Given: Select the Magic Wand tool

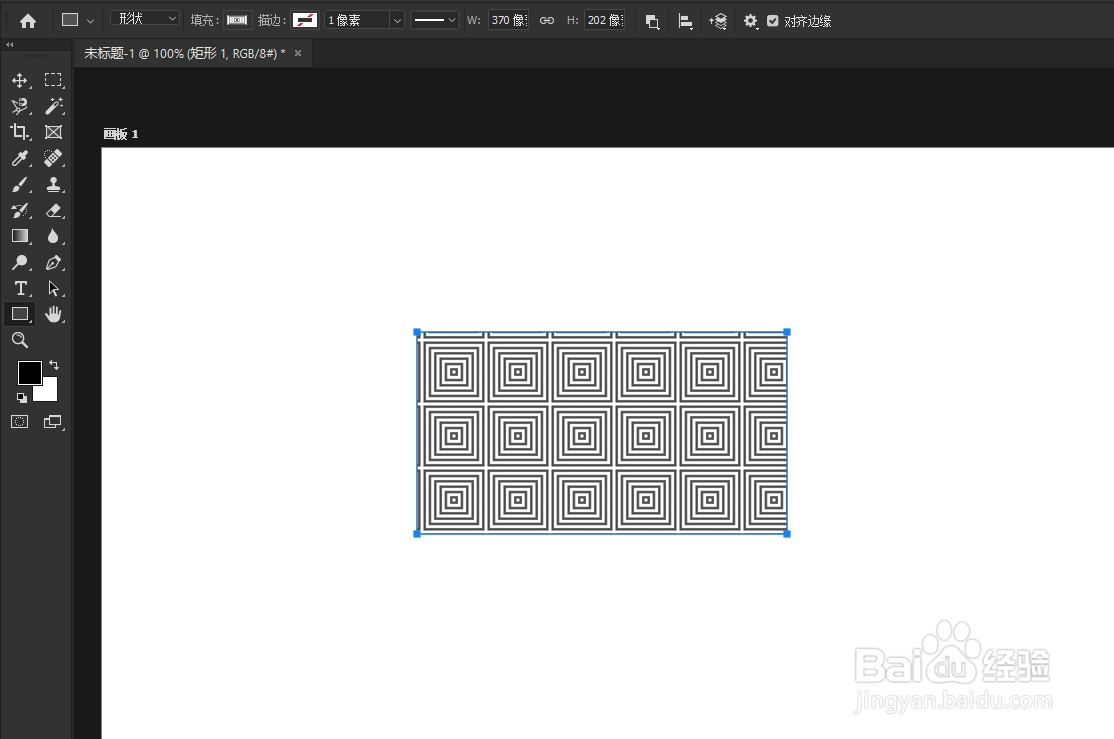Looking at the screenshot, I should coord(53,107).
